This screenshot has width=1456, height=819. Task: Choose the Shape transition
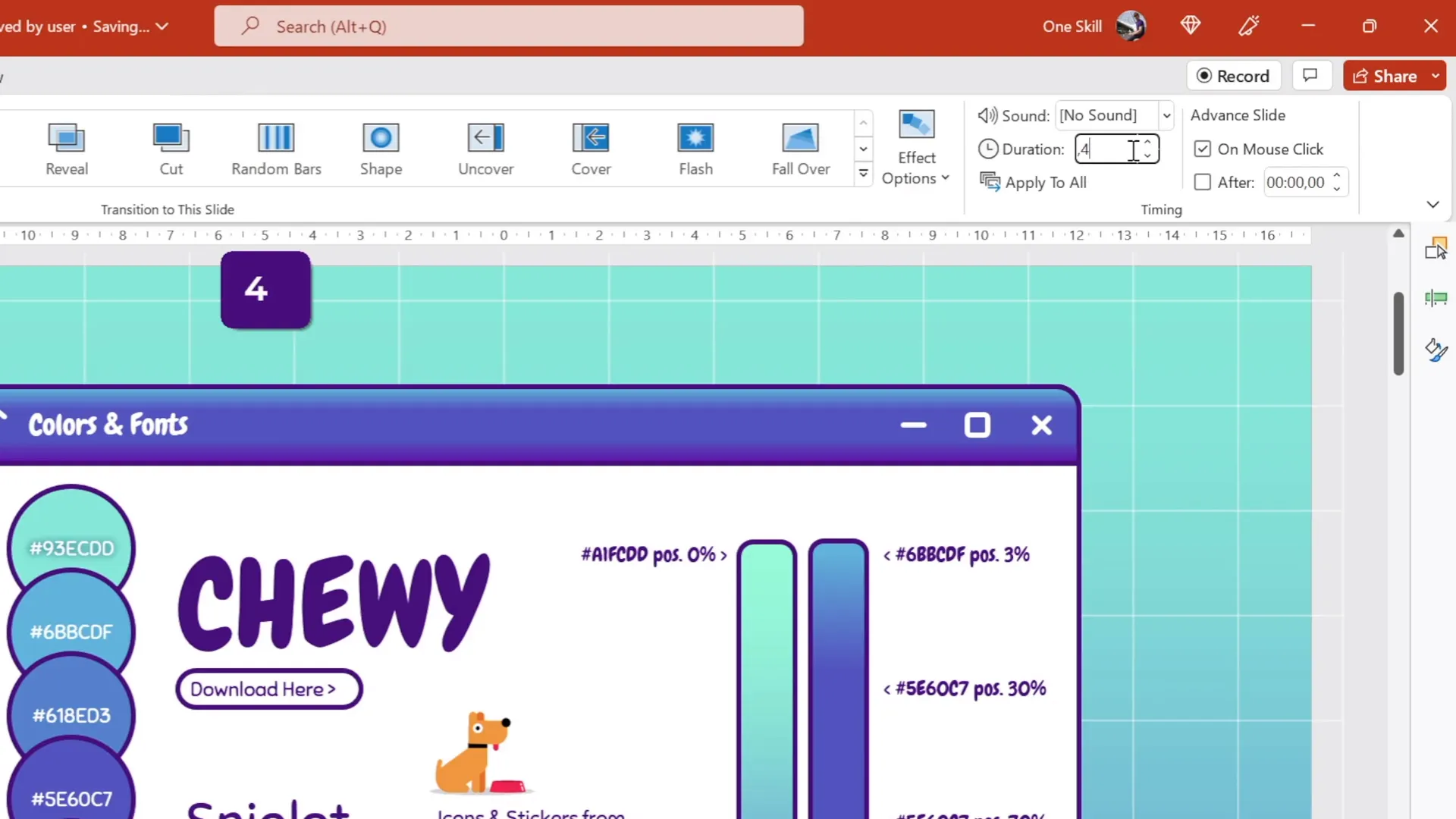pos(381,149)
